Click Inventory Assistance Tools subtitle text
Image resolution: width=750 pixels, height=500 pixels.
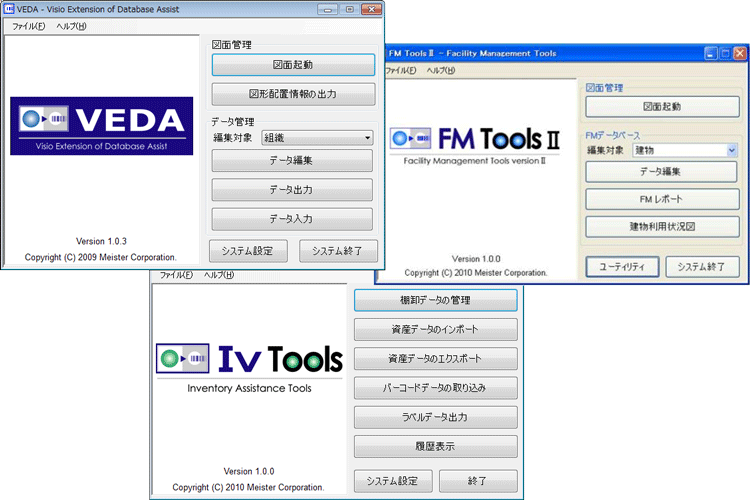click(x=249, y=388)
